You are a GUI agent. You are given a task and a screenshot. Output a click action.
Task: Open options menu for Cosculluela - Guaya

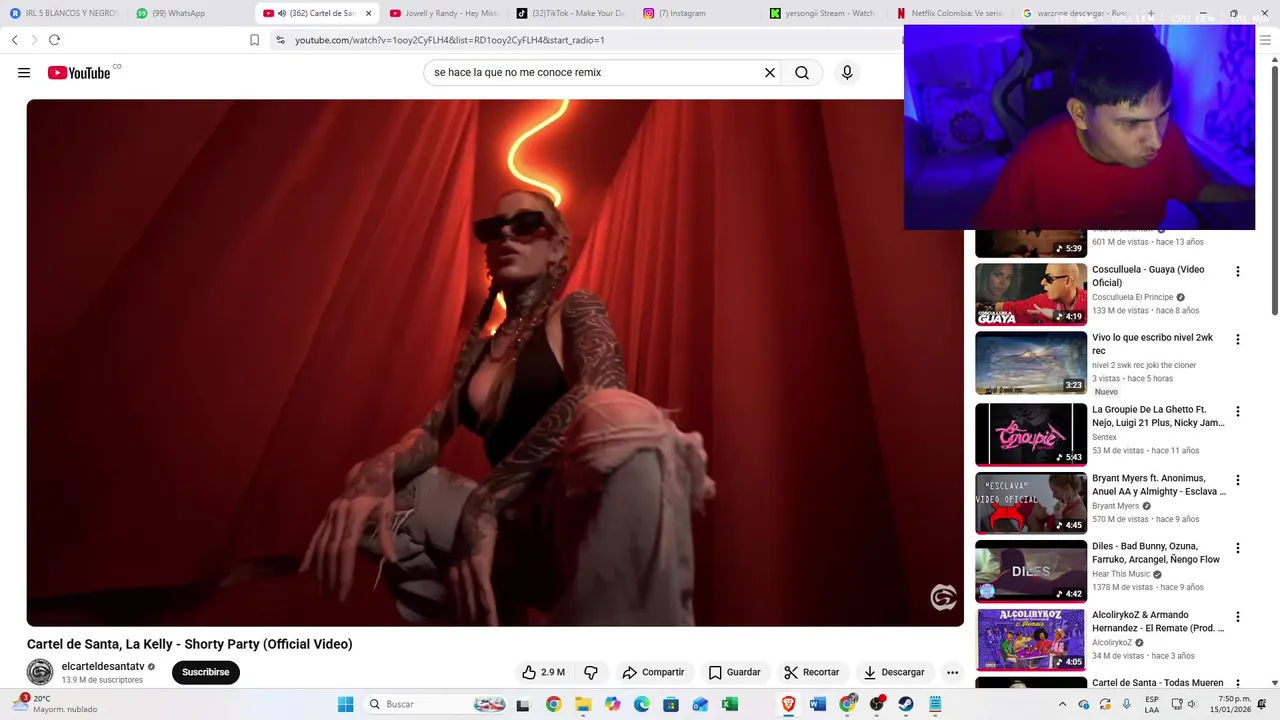click(1238, 272)
